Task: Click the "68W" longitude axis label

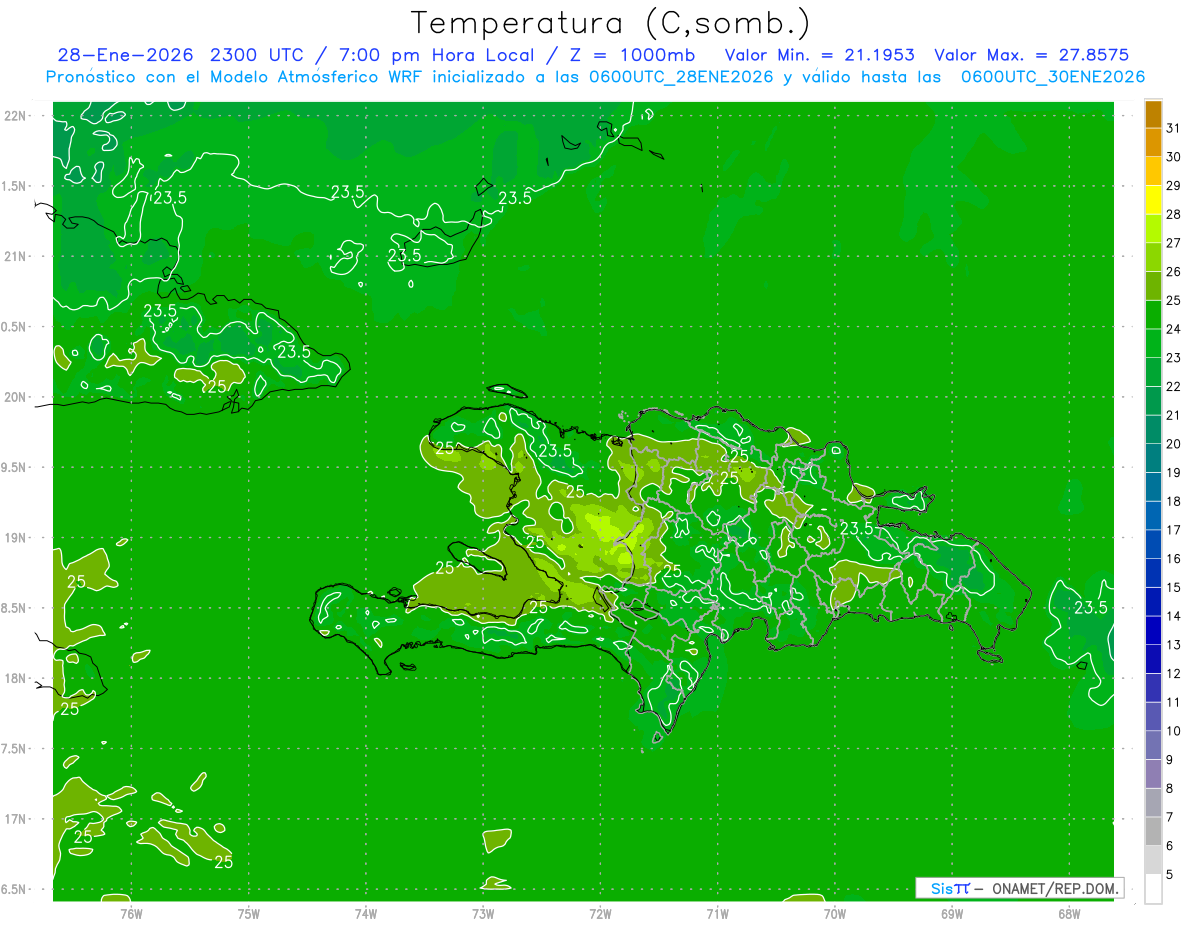Action: pyautogui.click(x=1069, y=913)
